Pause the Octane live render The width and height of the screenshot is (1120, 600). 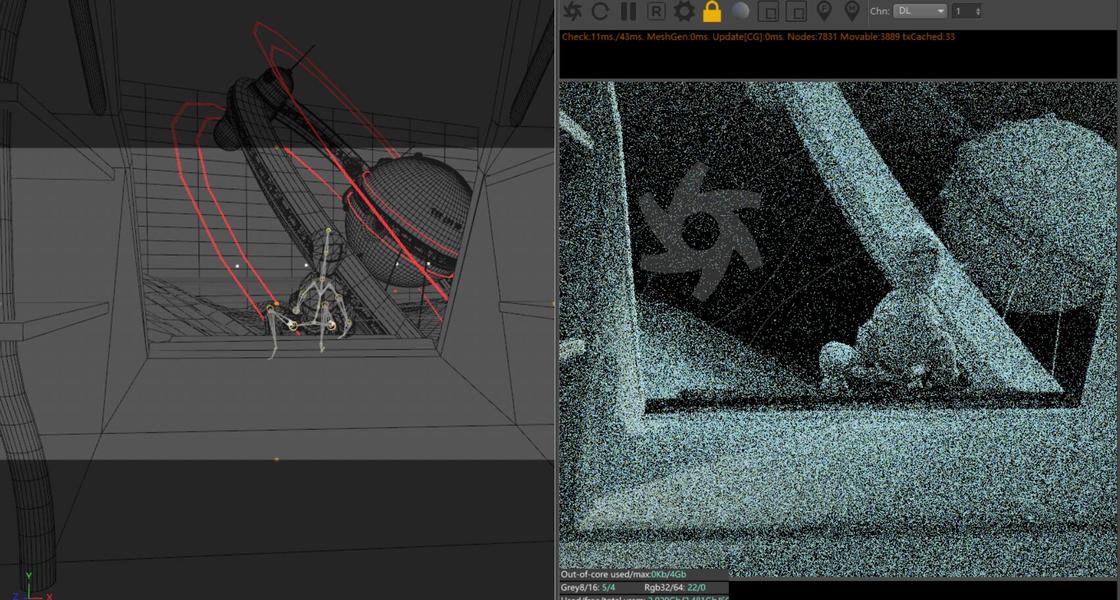pyautogui.click(x=628, y=11)
